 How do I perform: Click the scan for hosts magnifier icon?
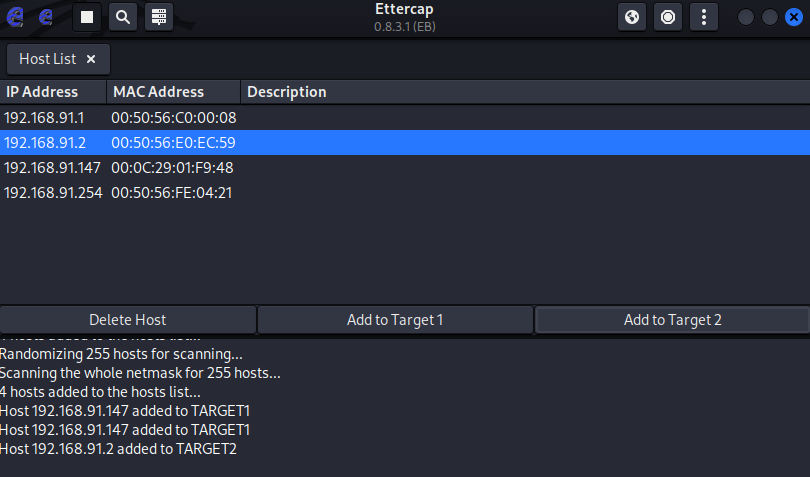(122, 17)
